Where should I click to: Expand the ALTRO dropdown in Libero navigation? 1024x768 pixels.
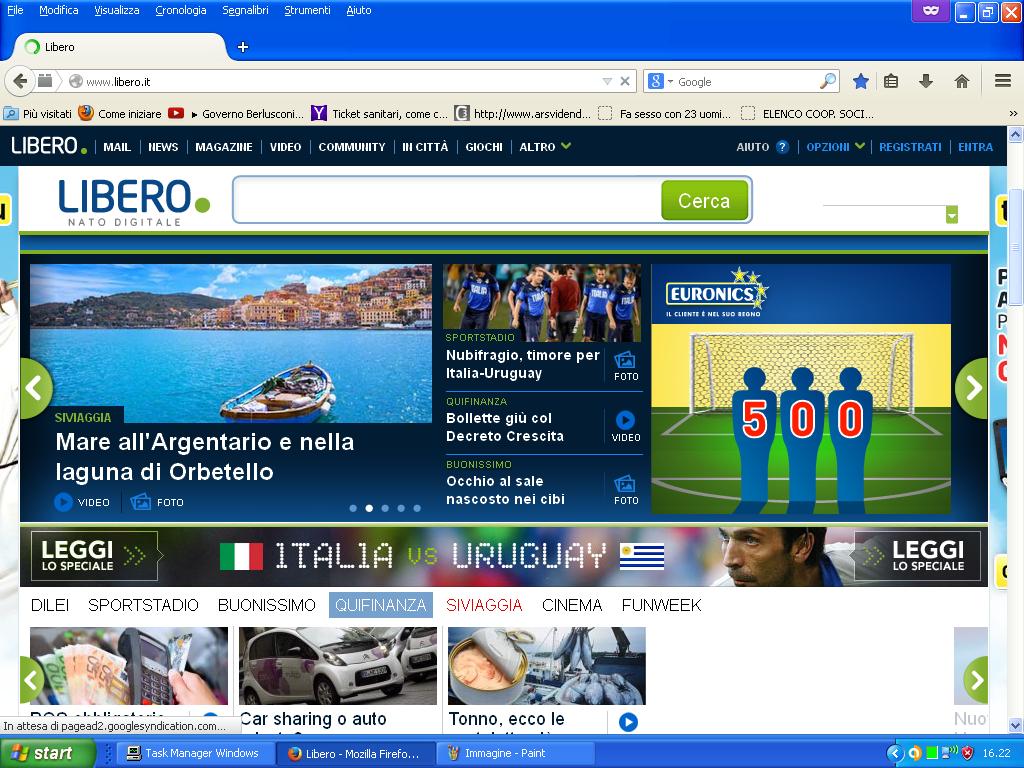pos(545,147)
